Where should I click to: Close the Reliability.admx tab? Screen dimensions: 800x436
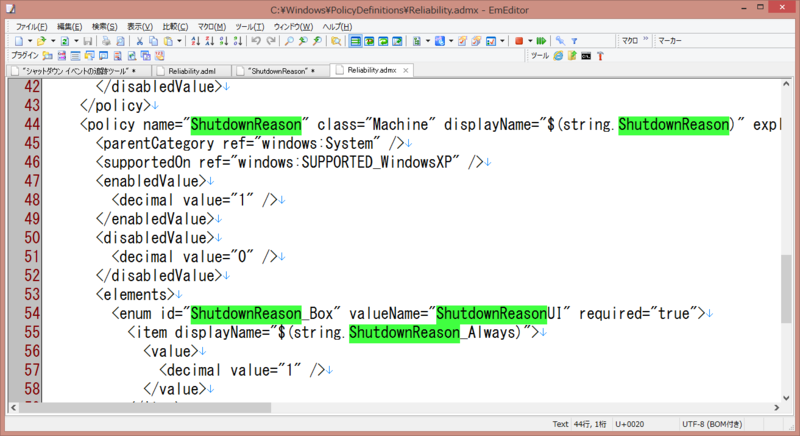[406, 70]
